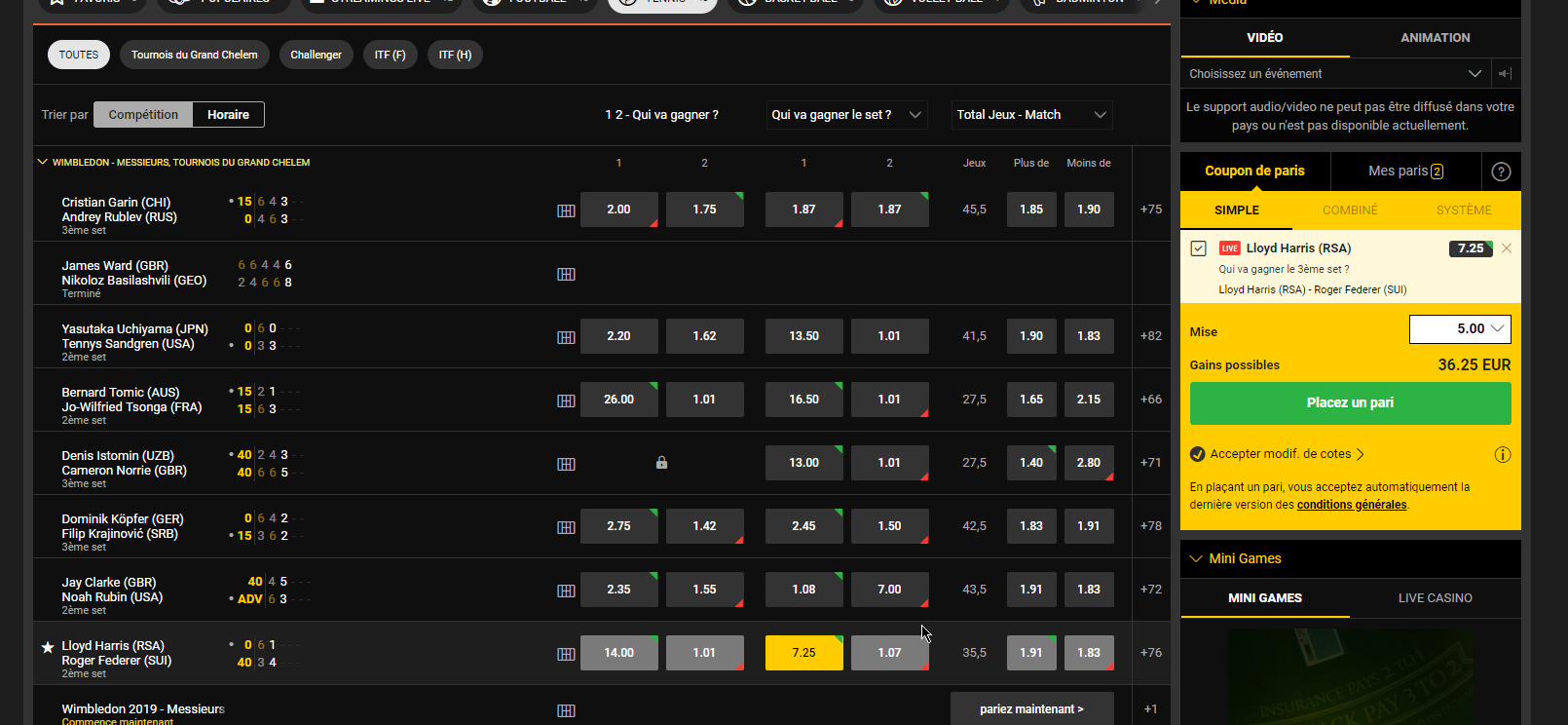The image size is (1568, 725).
Task: Open Mes paris tab
Action: tap(1405, 171)
